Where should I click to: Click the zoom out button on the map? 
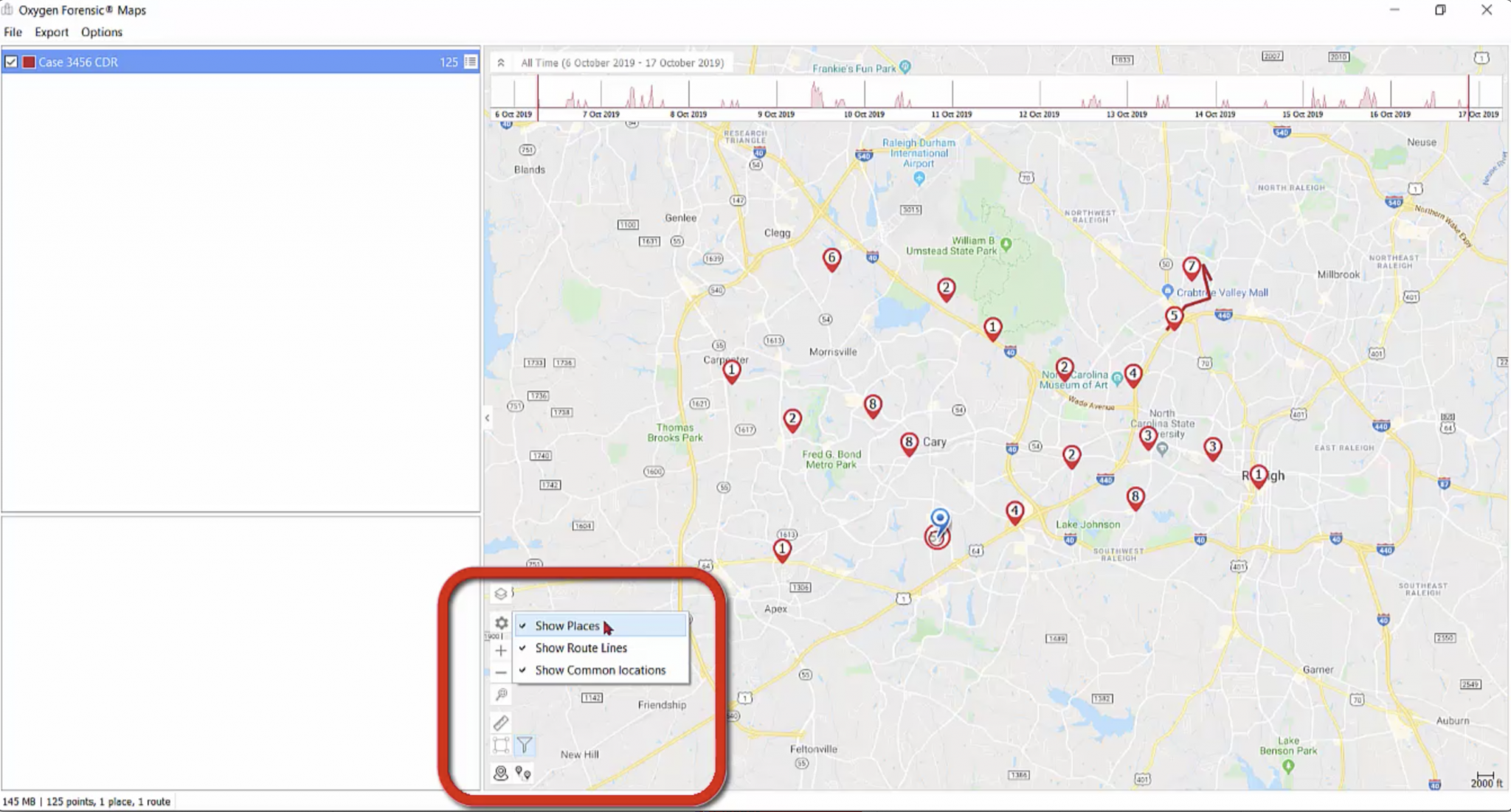(x=500, y=672)
